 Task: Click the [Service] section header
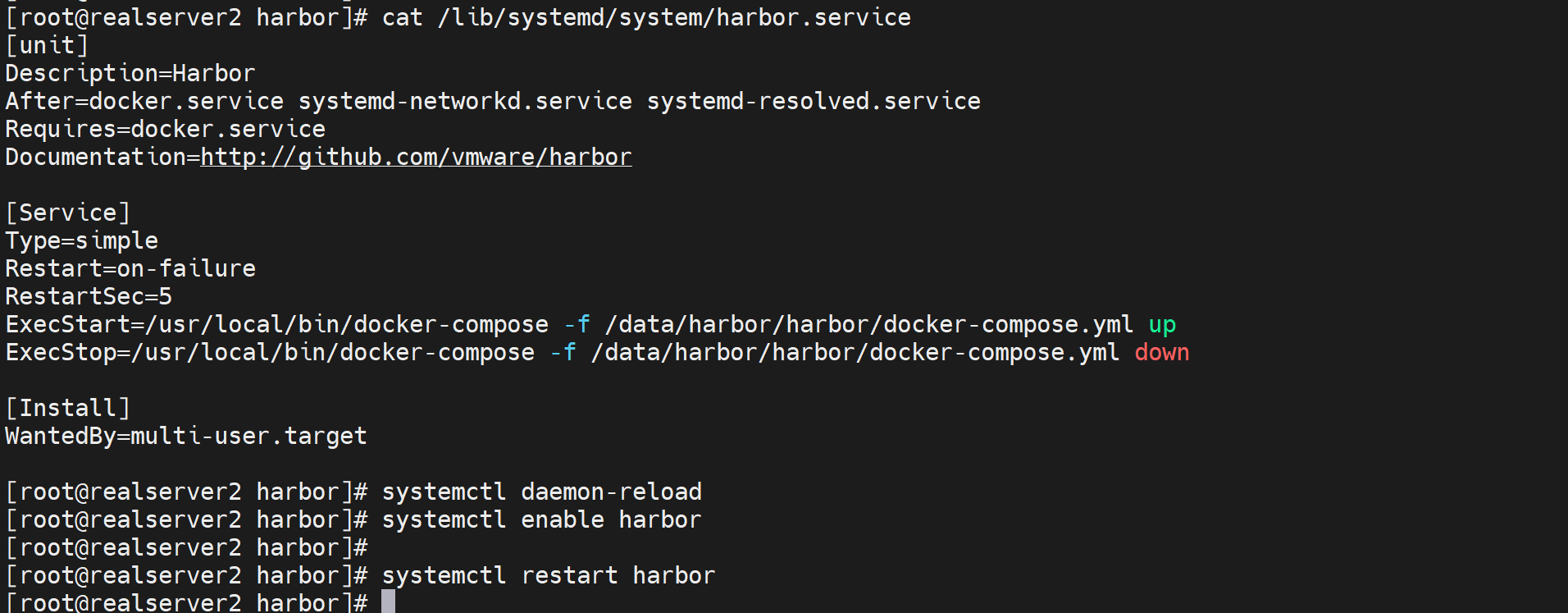point(67,213)
